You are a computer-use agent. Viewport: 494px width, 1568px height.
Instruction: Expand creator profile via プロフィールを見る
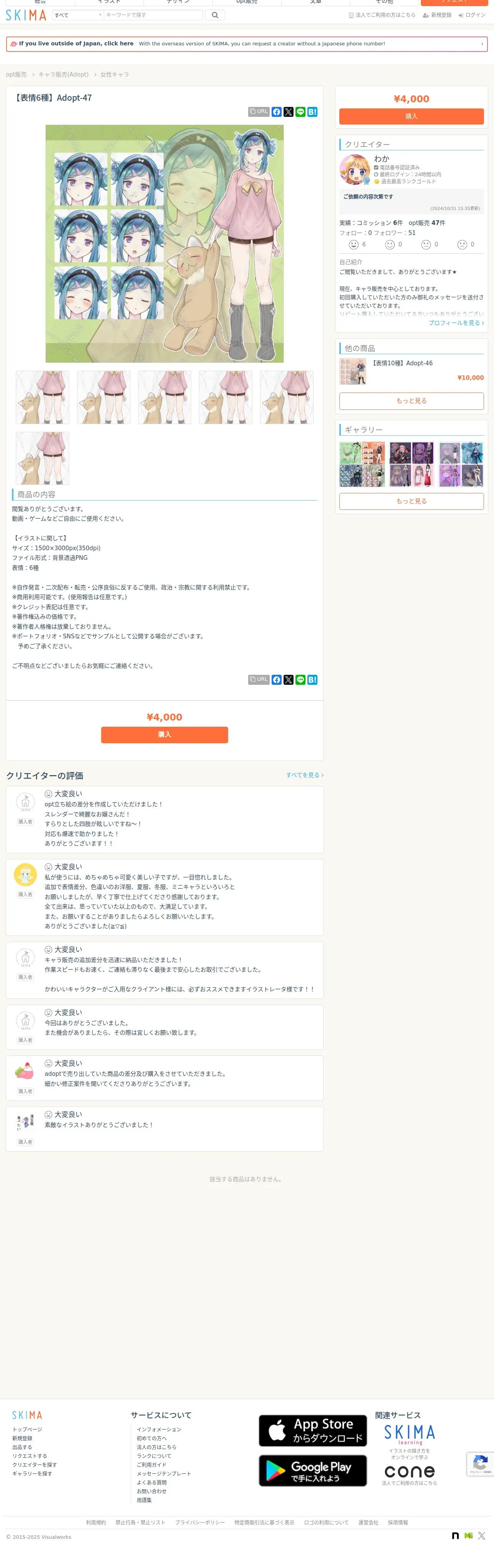(456, 323)
